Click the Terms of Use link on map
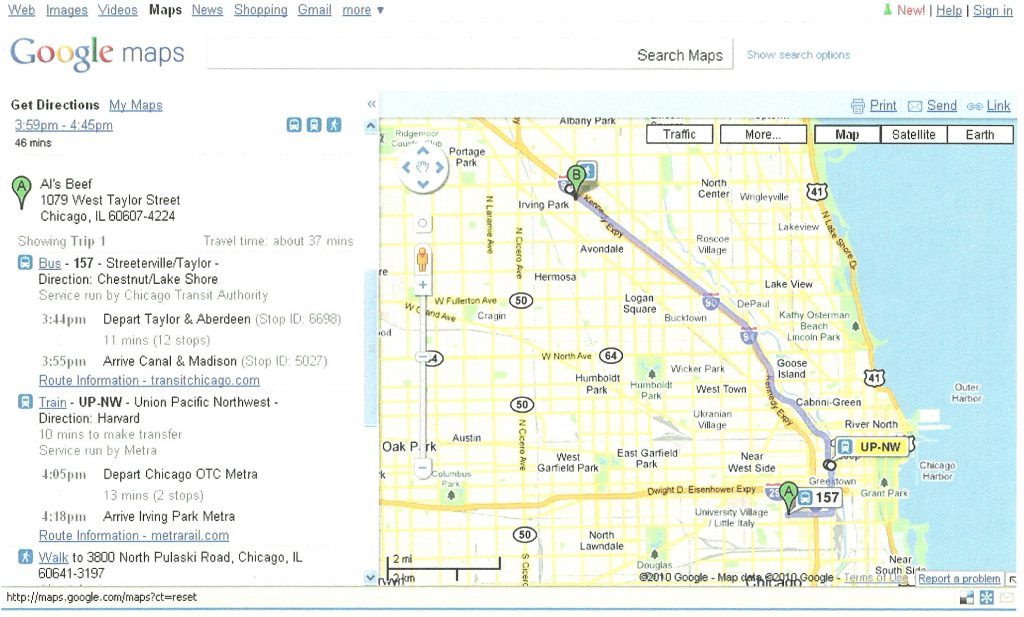1024x617 pixels. (875, 578)
